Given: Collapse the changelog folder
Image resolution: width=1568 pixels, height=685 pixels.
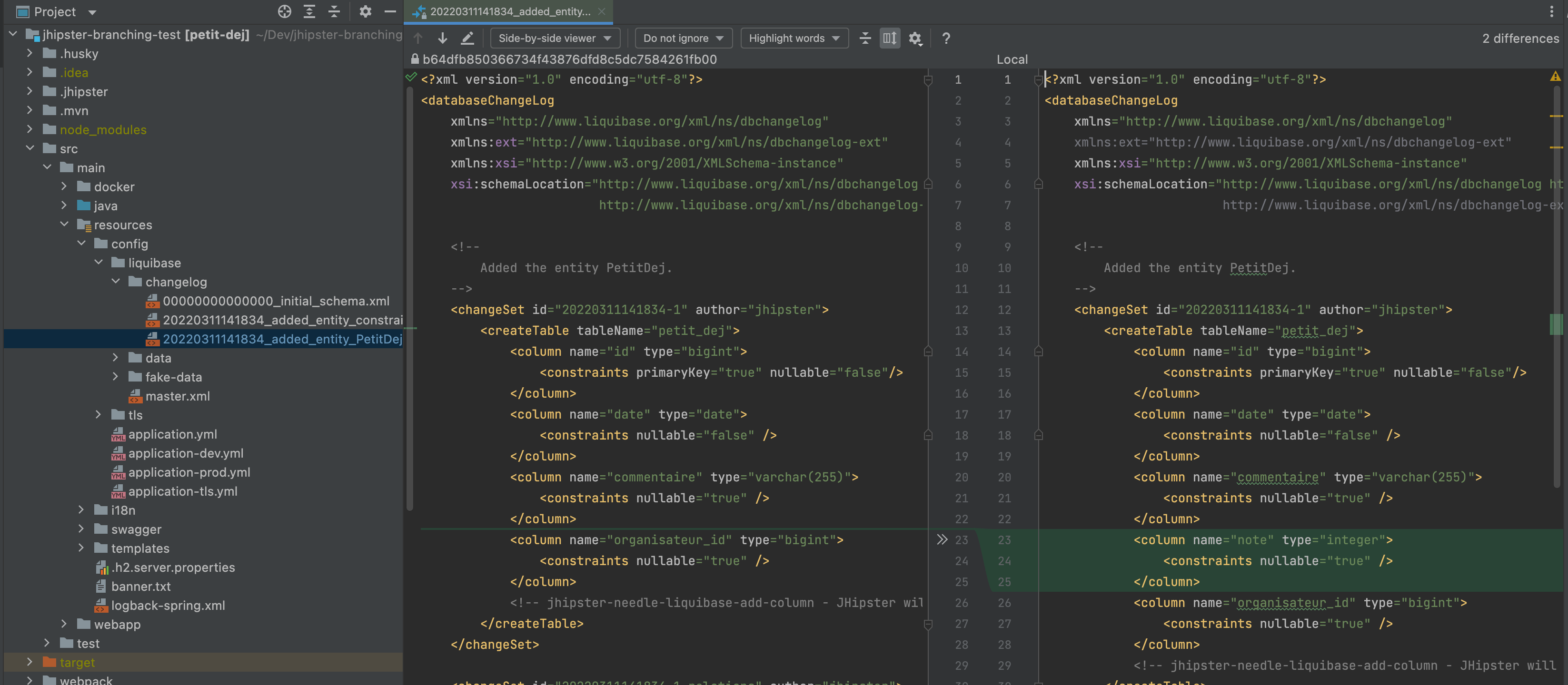Looking at the screenshot, I should 115,282.
